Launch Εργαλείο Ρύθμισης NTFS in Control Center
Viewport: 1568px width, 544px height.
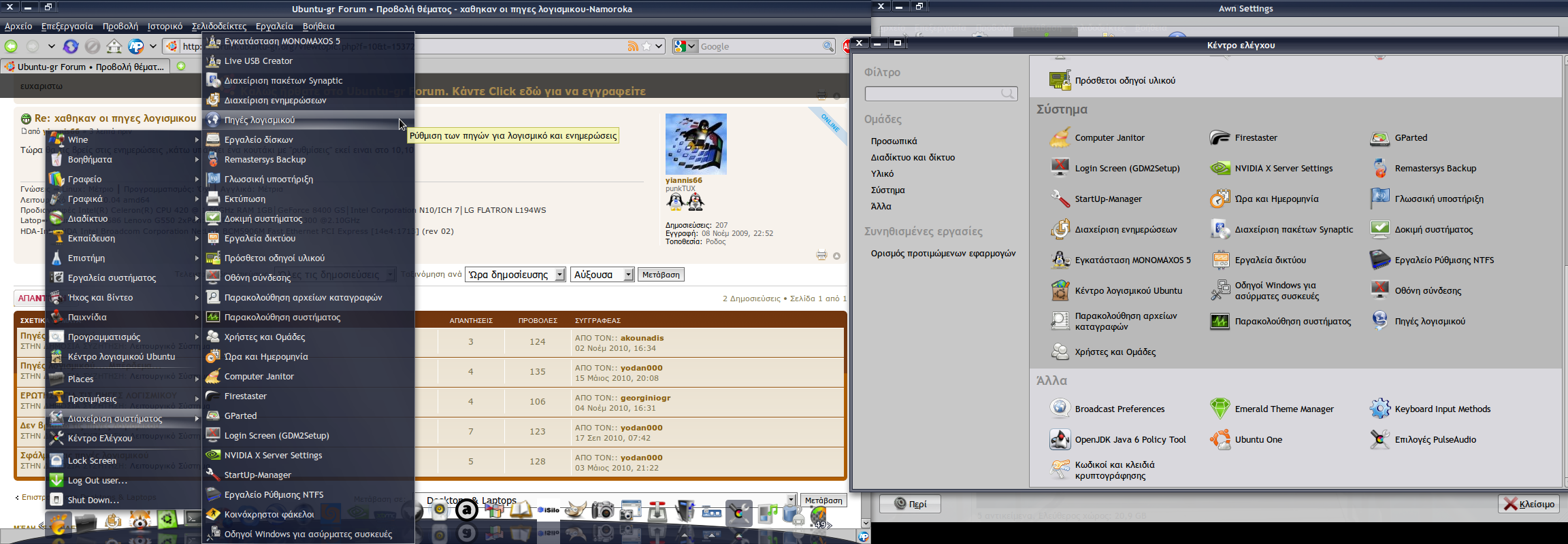pos(1432,260)
